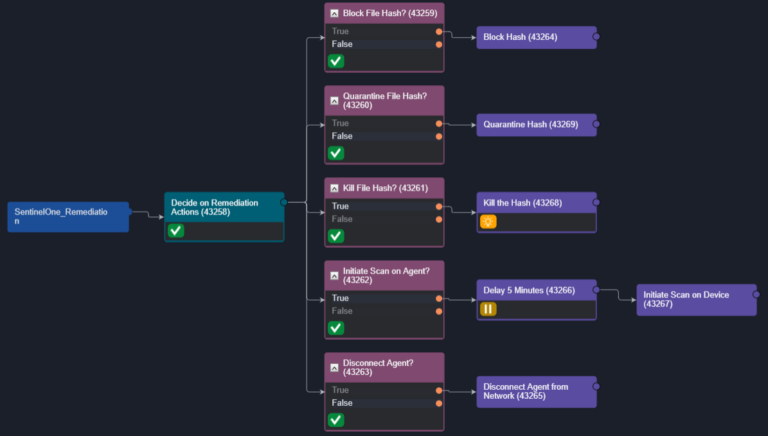Collapse the Block File Hash? decision node
Viewport: 768px width, 436px height.
(x=334, y=14)
